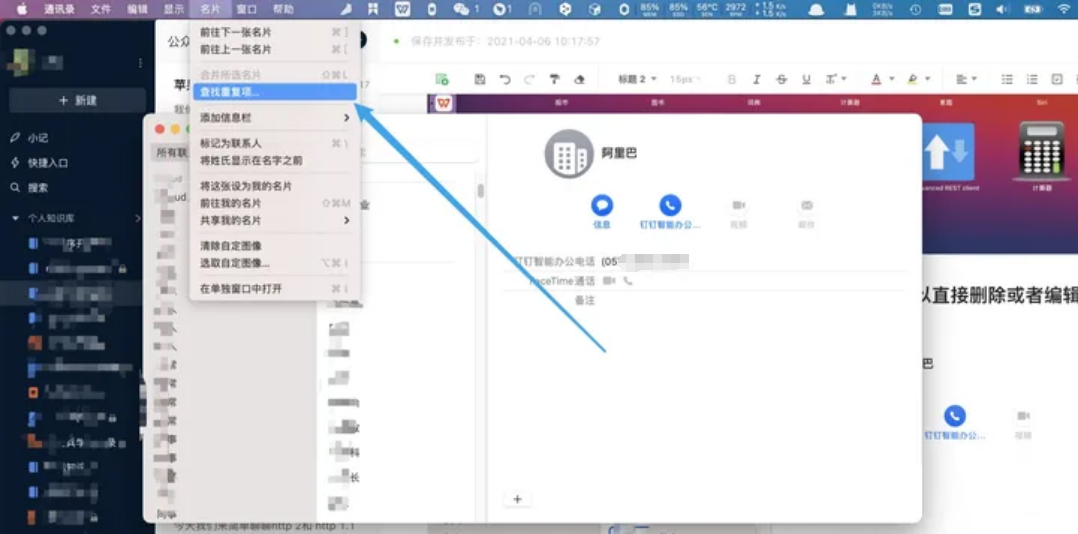
Task: Choose 清除自定图像 menu item
Action: point(274,245)
